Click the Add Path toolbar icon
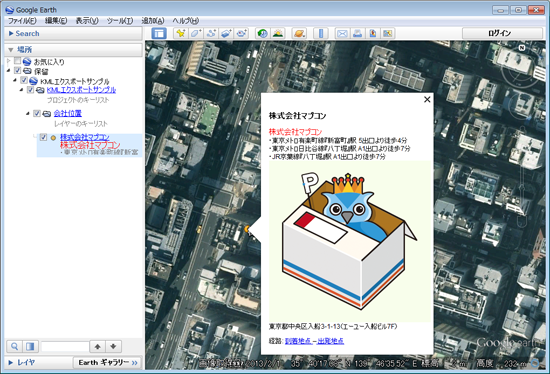The width and height of the screenshot is (550, 374). tap(211, 33)
